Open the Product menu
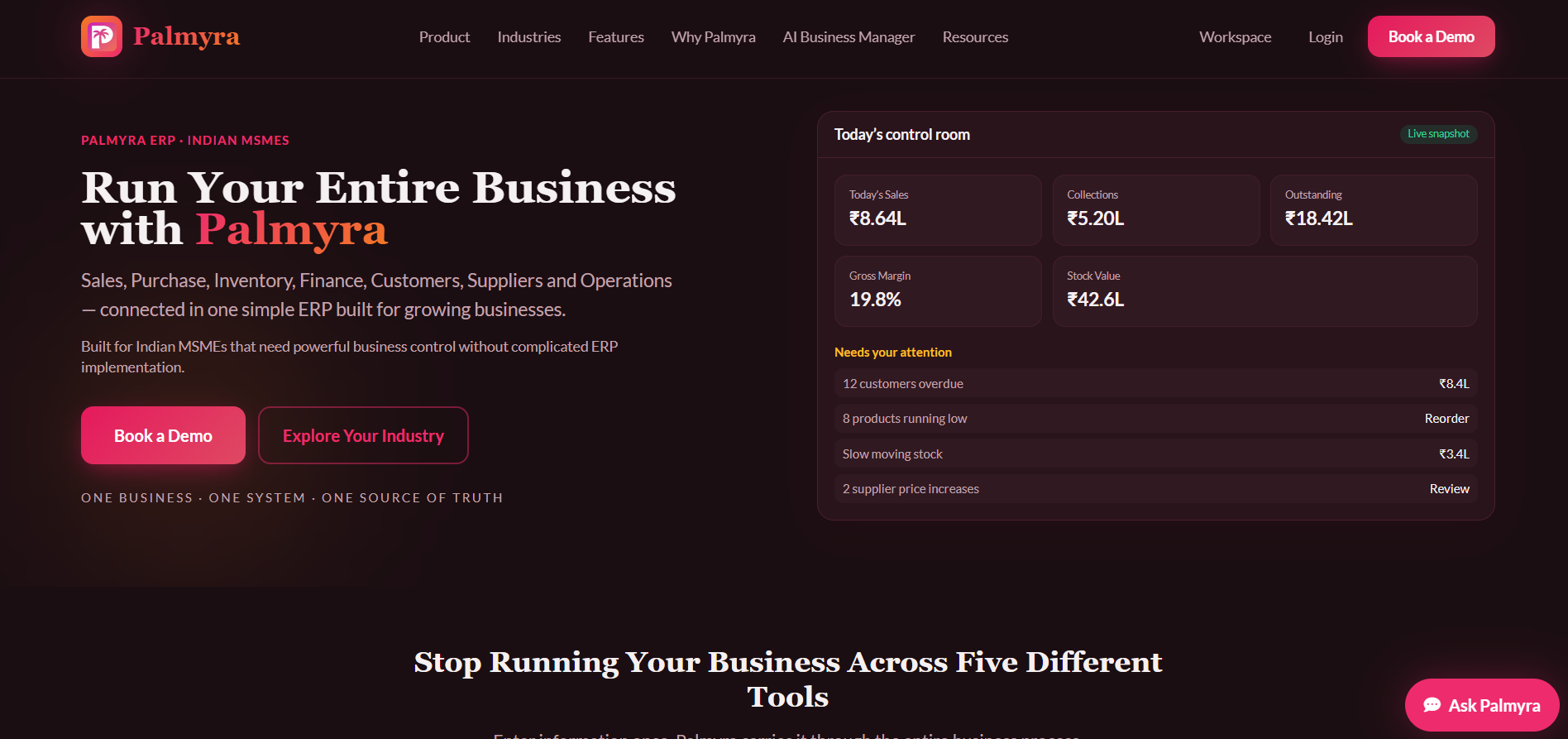This screenshot has height=739, width=1568. (444, 37)
